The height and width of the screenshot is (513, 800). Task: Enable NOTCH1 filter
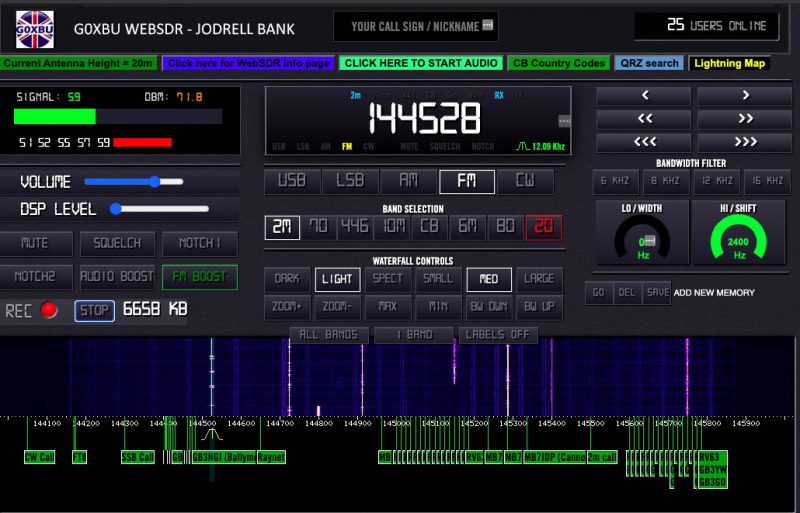tap(199, 243)
